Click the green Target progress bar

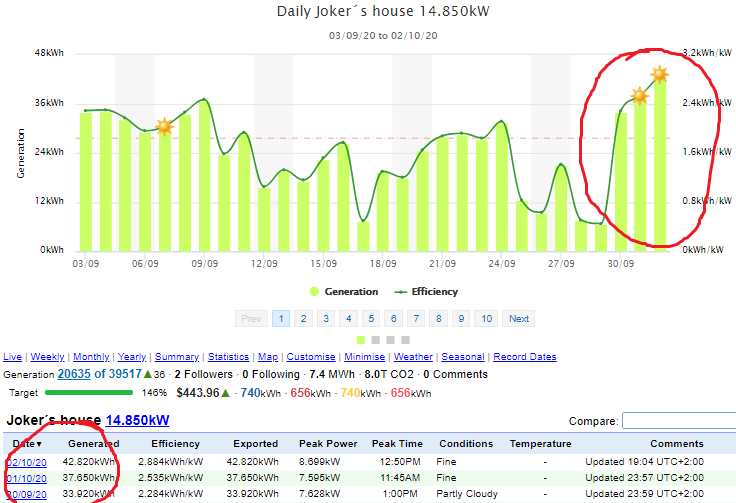tap(89, 393)
